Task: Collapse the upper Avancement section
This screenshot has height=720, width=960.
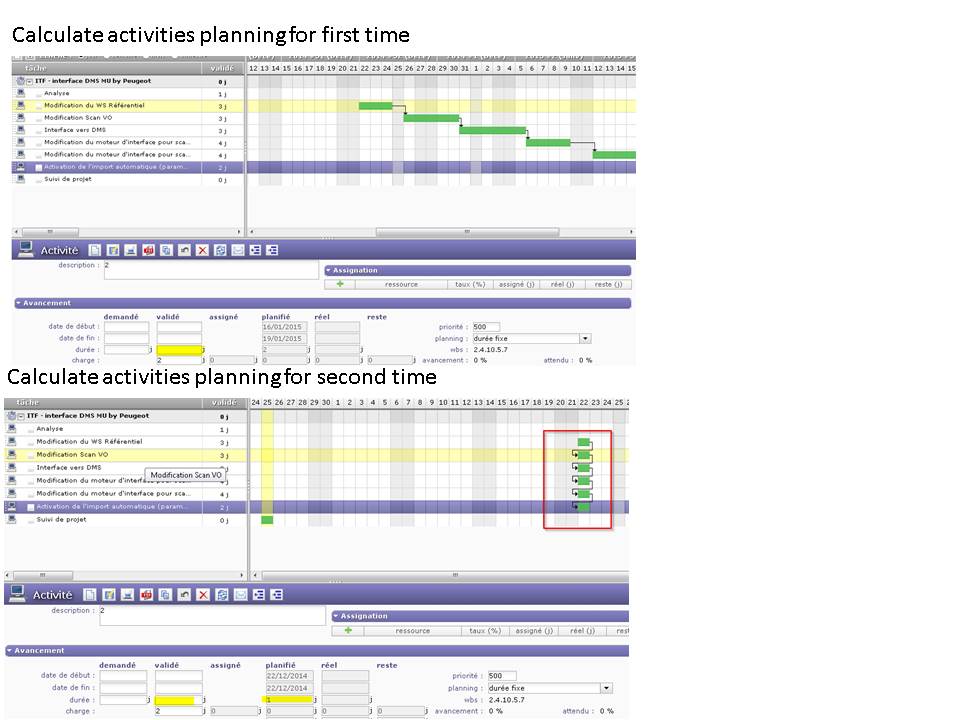Action: 19,303
